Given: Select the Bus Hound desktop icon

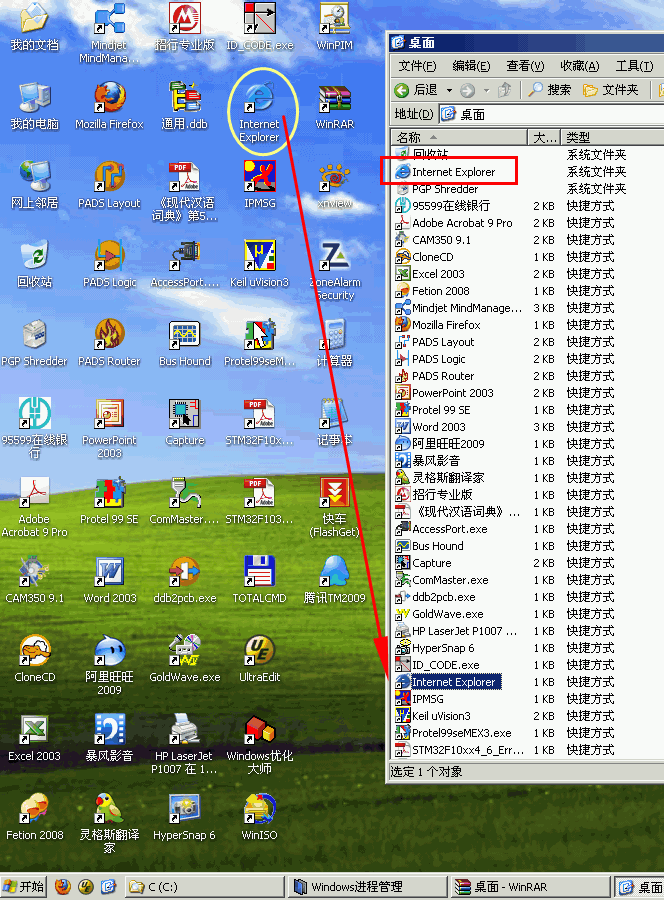Looking at the screenshot, I should (185, 343).
